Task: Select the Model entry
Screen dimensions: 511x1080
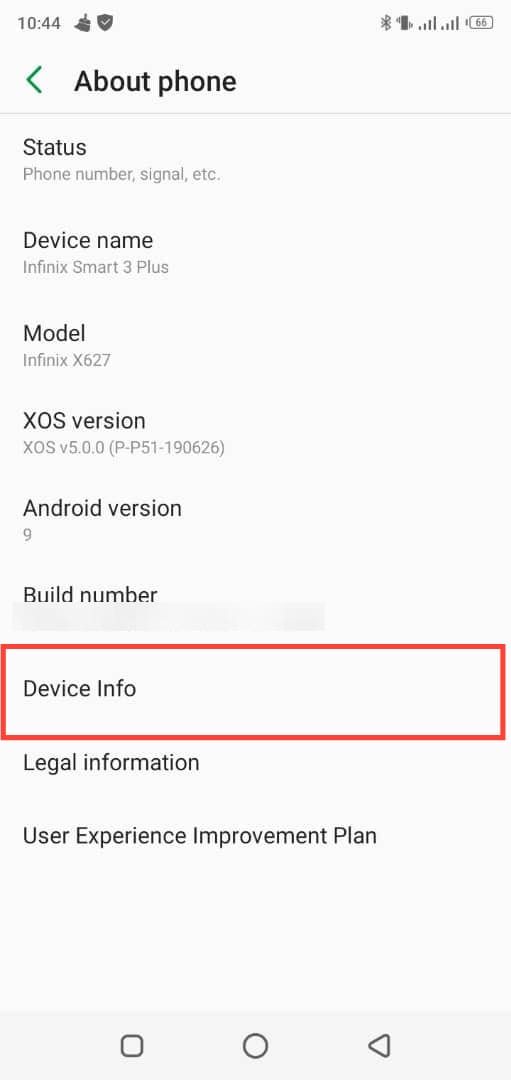Action: pyautogui.click(x=256, y=346)
